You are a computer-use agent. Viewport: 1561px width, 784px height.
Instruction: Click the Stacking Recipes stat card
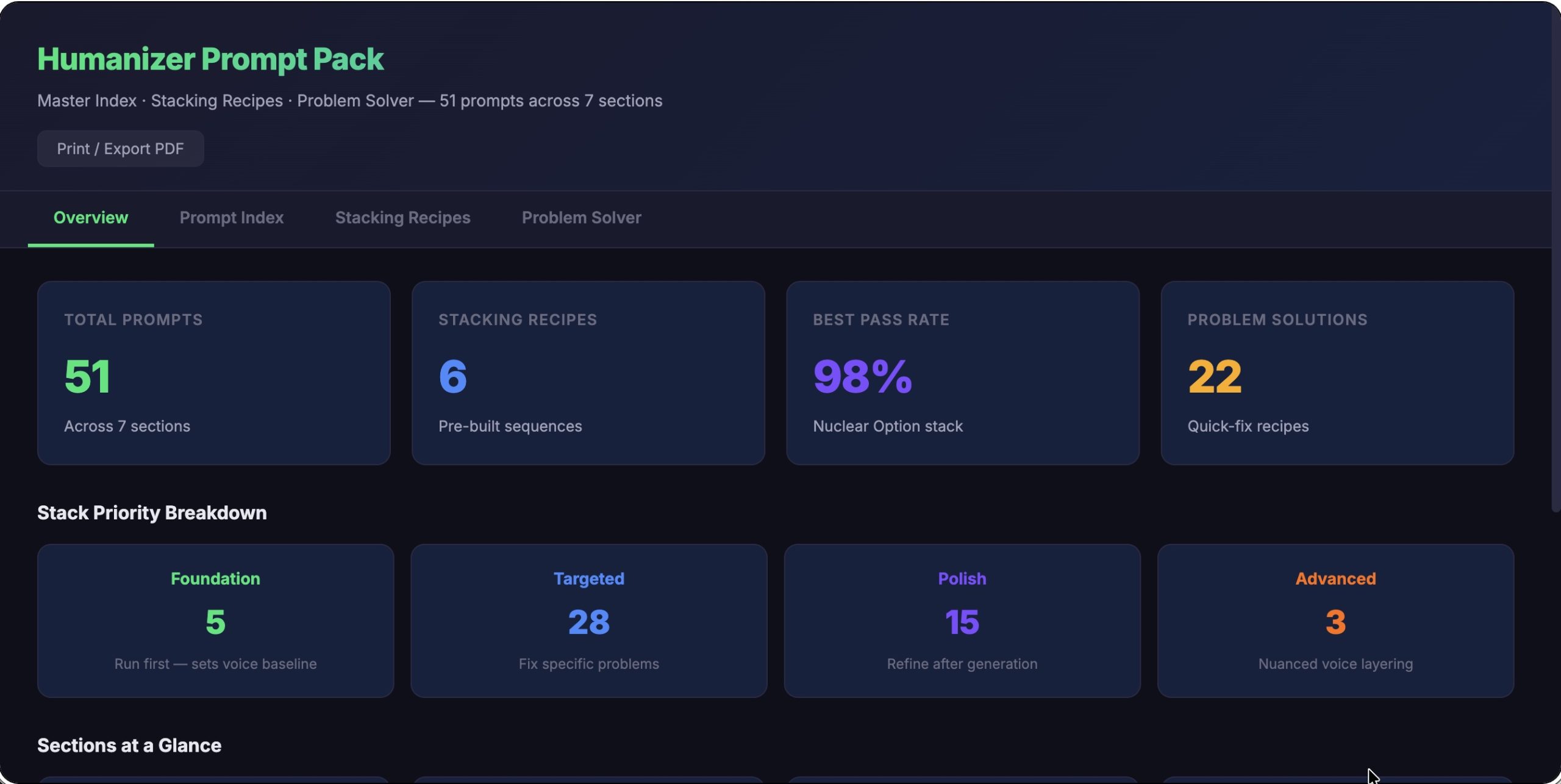[588, 372]
